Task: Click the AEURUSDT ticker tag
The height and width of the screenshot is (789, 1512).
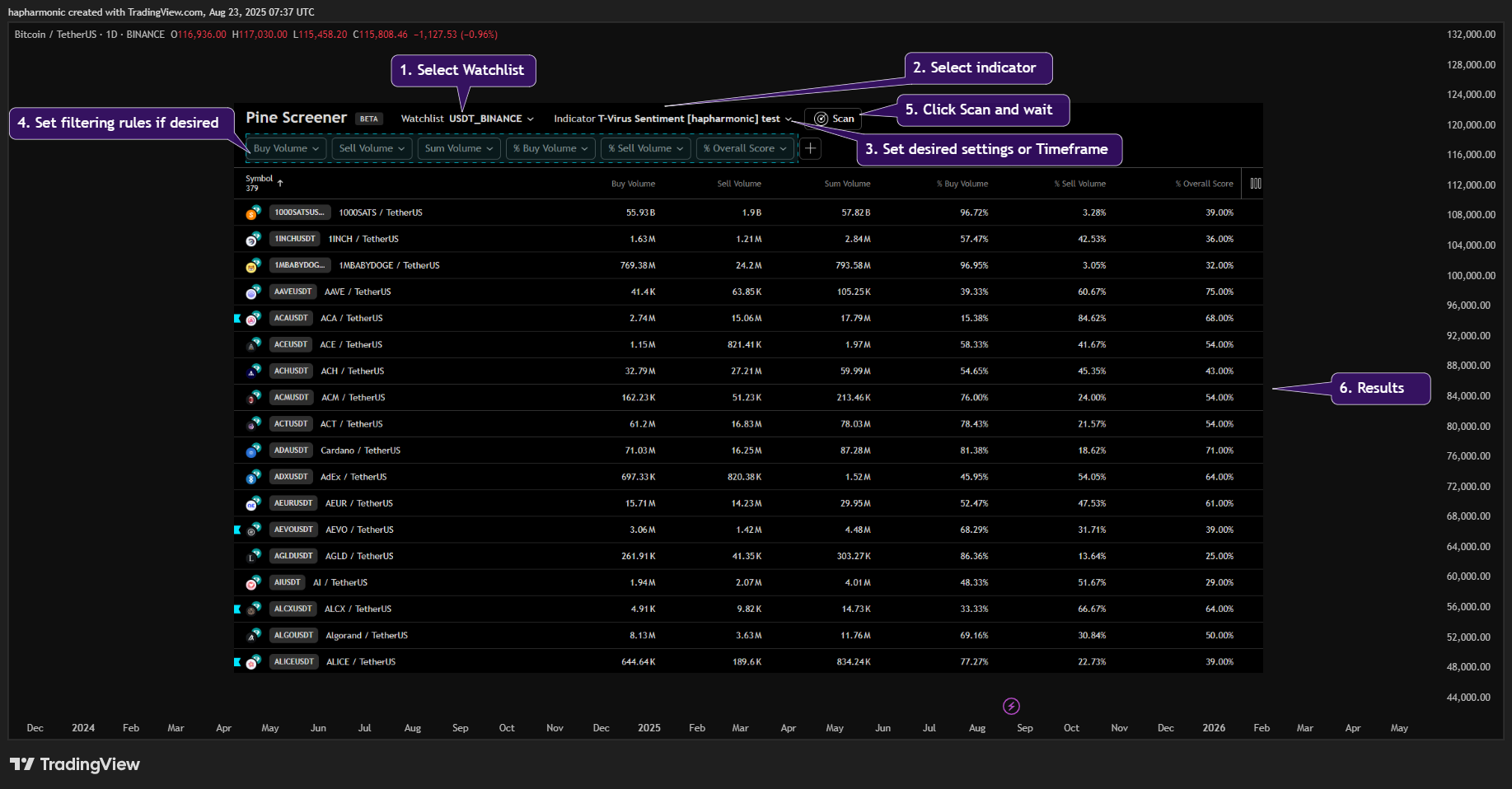Action: click(x=293, y=502)
